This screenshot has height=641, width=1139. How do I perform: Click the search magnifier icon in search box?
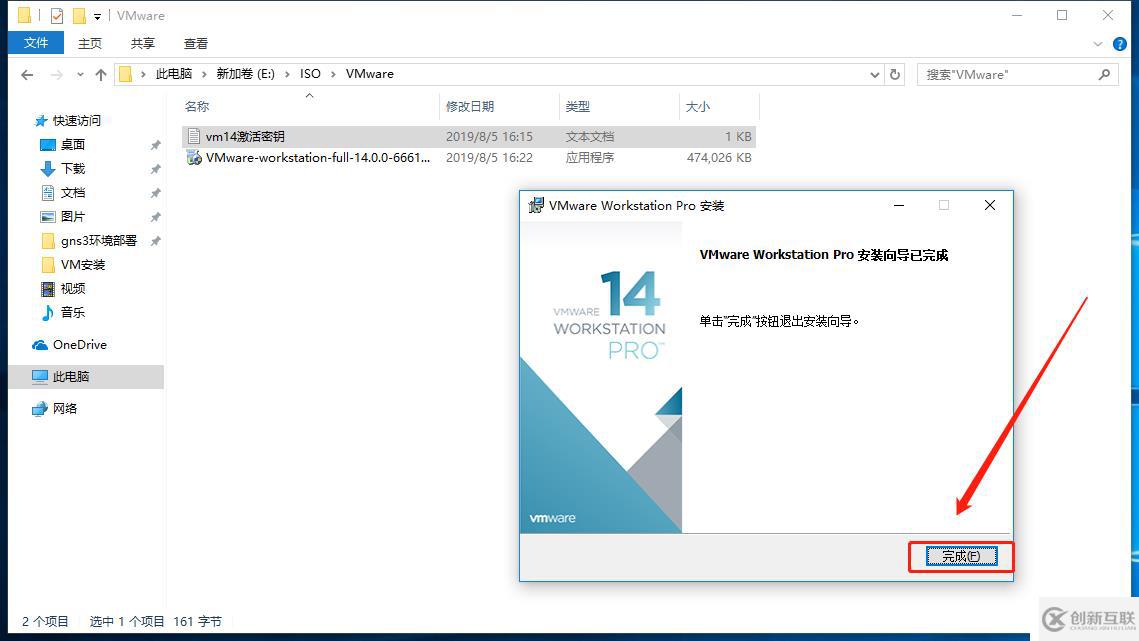pyautogui.click(x=1104, y=74)
